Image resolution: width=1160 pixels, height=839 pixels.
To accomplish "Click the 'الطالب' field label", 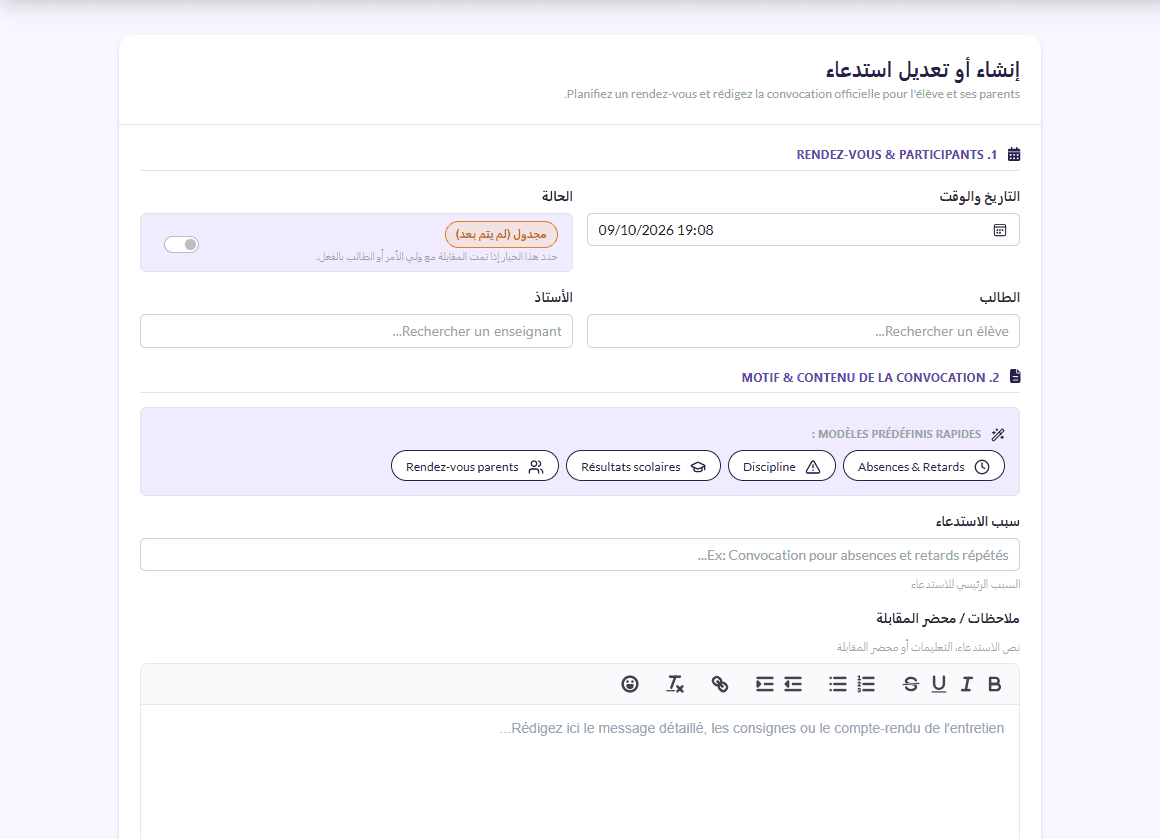I will click(999, 297).
